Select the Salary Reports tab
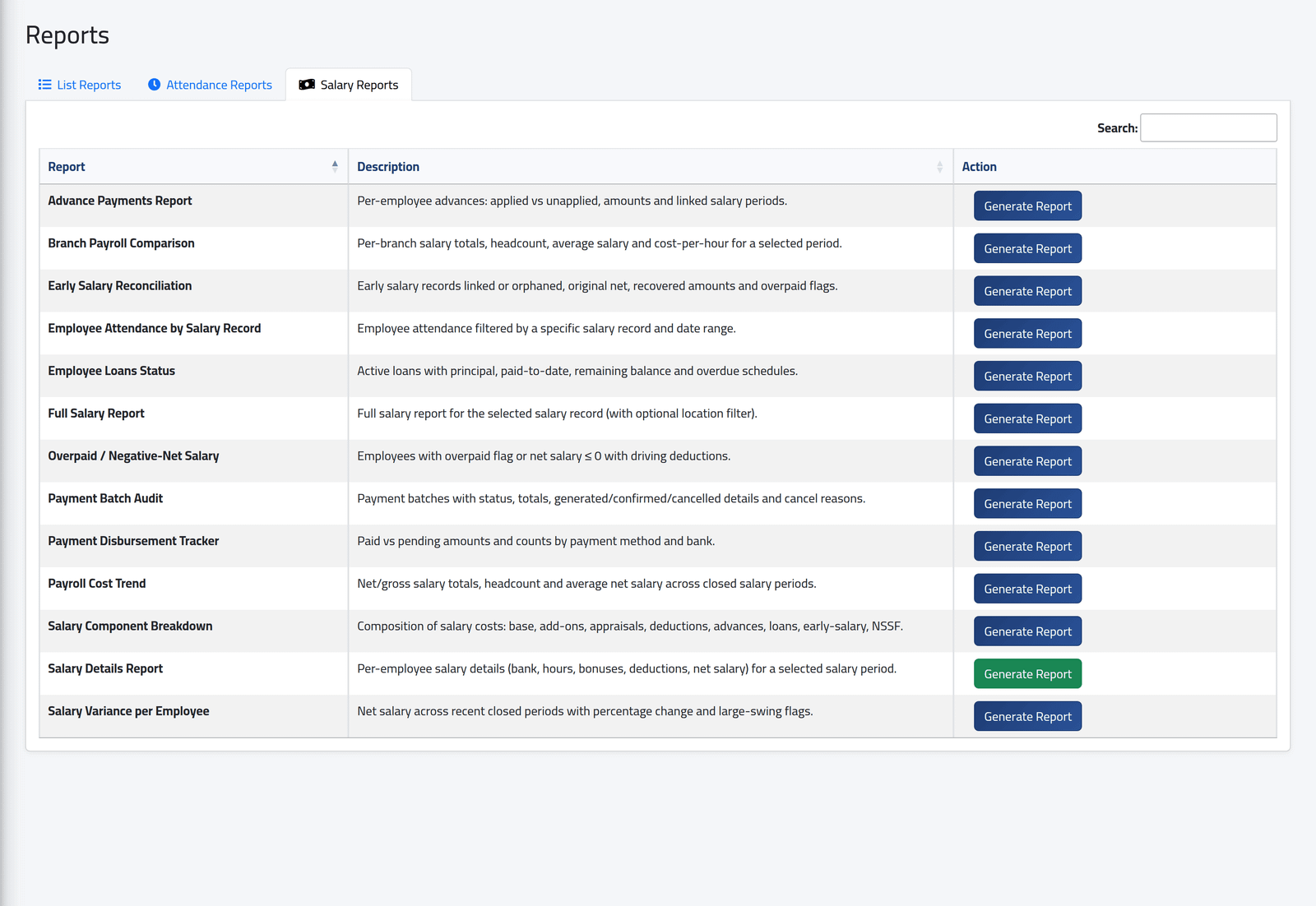Viewport: 1316px width, 906px height. [349, 85]
